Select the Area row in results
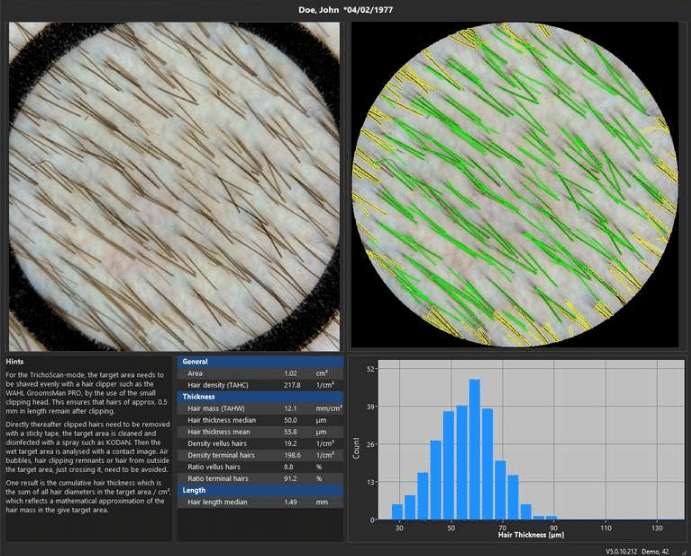 coord(259,373)
